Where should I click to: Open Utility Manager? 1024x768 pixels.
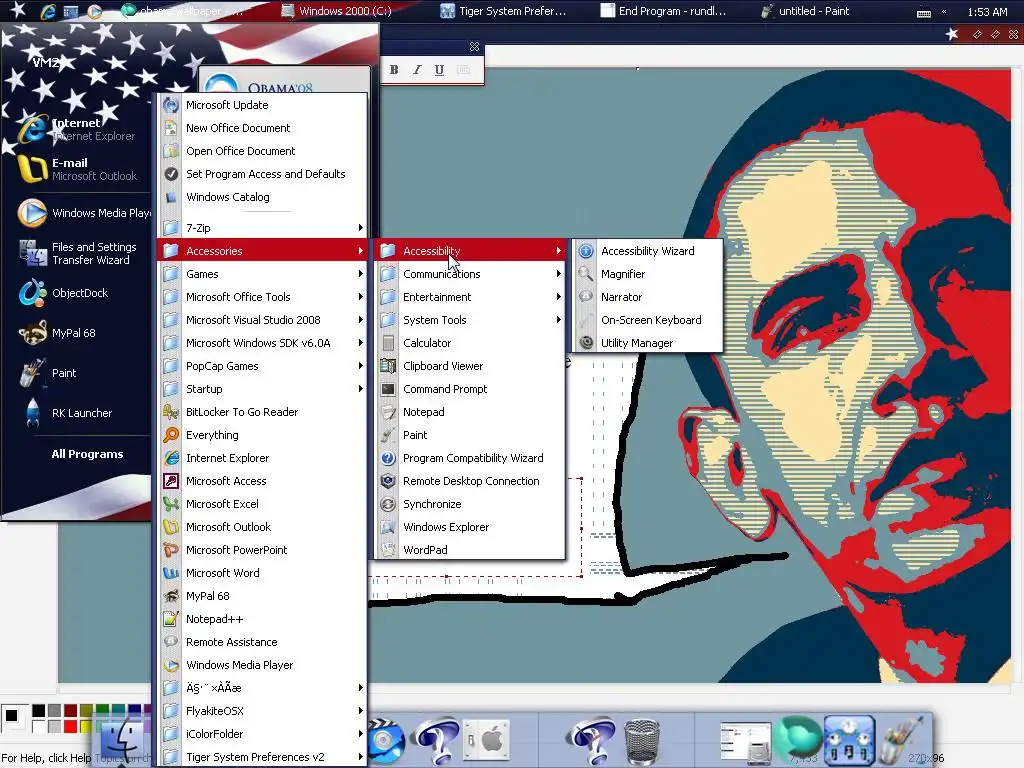pos(648,343)
